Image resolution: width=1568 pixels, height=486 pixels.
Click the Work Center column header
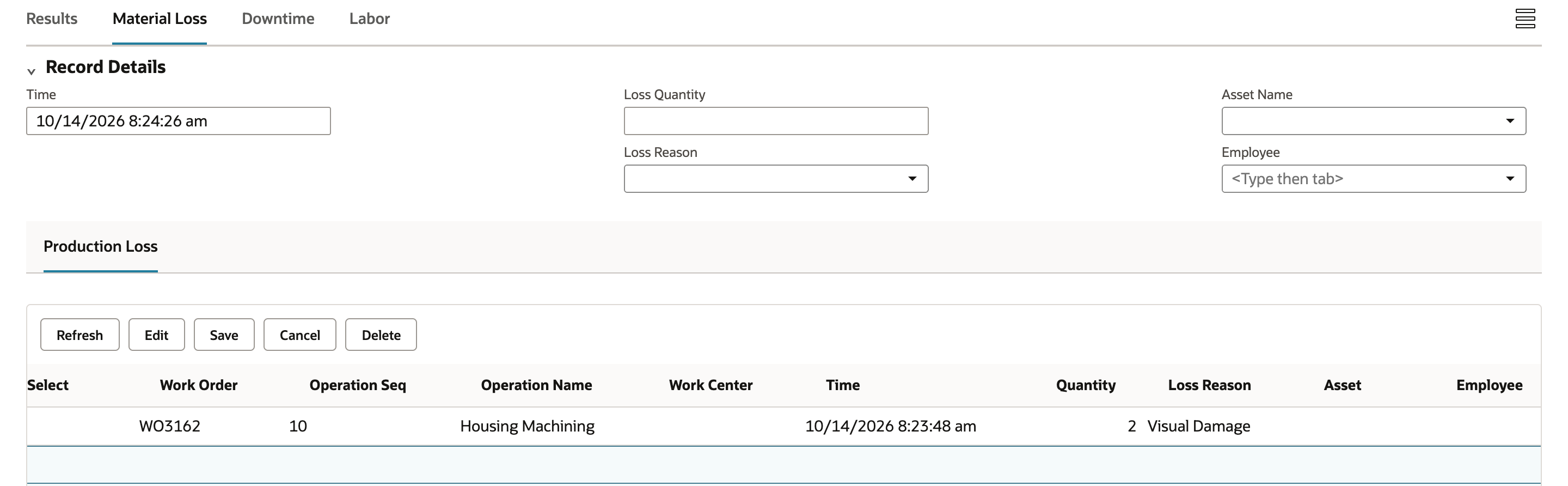click(x=711, y=385)
